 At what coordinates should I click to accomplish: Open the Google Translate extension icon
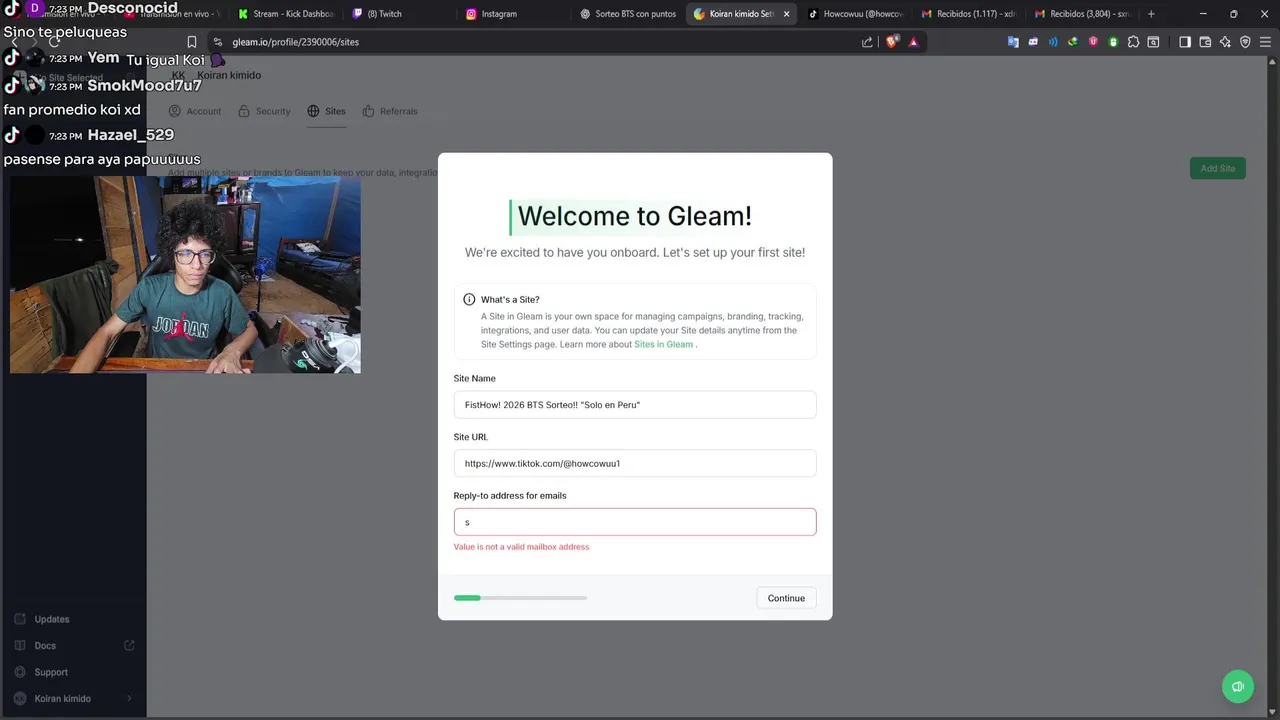pyautogui.click(x=1013, y=42)
